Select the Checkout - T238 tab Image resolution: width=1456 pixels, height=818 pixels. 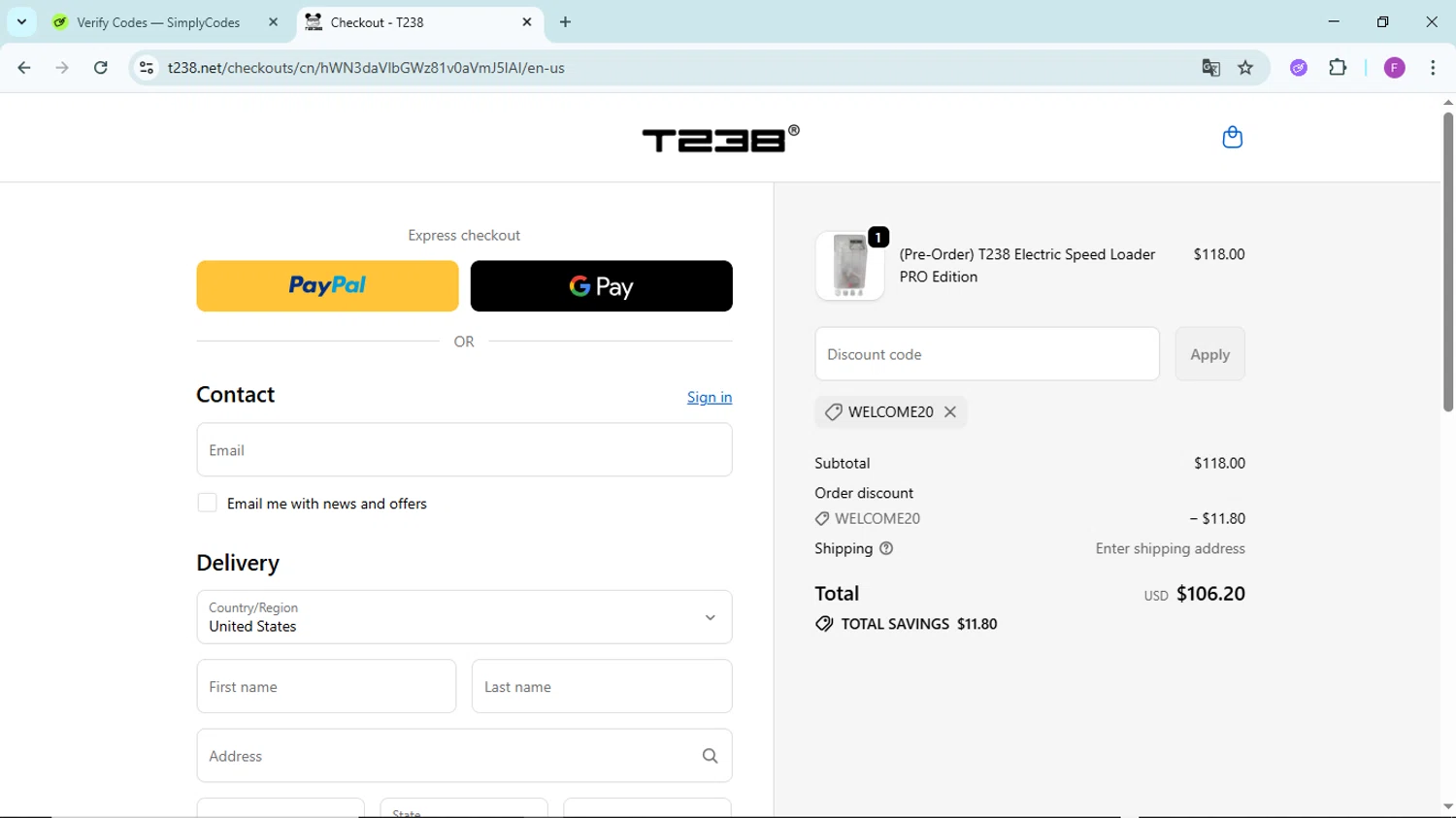coord(420,22)
